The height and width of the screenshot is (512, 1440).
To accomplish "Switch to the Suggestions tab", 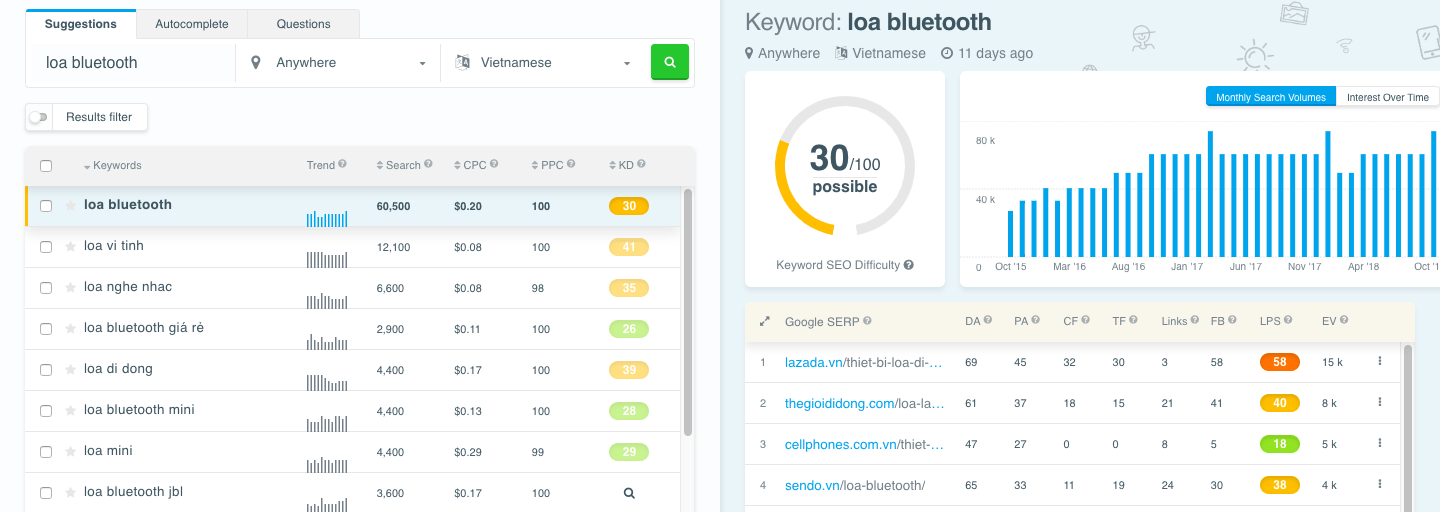I will 81,24.
